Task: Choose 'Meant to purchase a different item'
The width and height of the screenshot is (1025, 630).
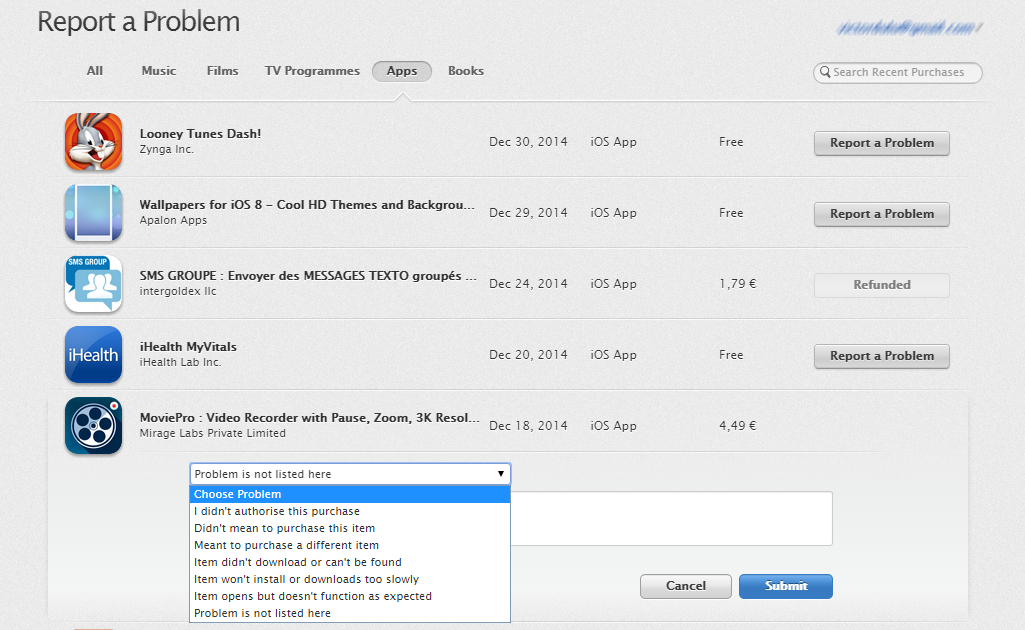Action: point(350,545)
